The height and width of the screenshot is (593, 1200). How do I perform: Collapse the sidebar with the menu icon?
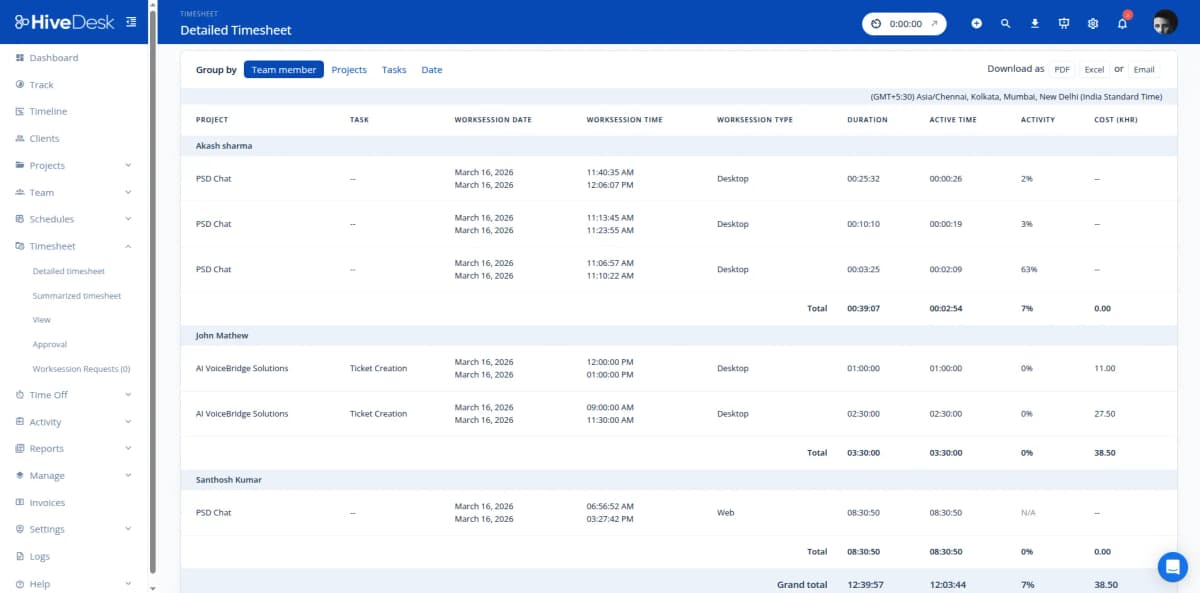130,20
